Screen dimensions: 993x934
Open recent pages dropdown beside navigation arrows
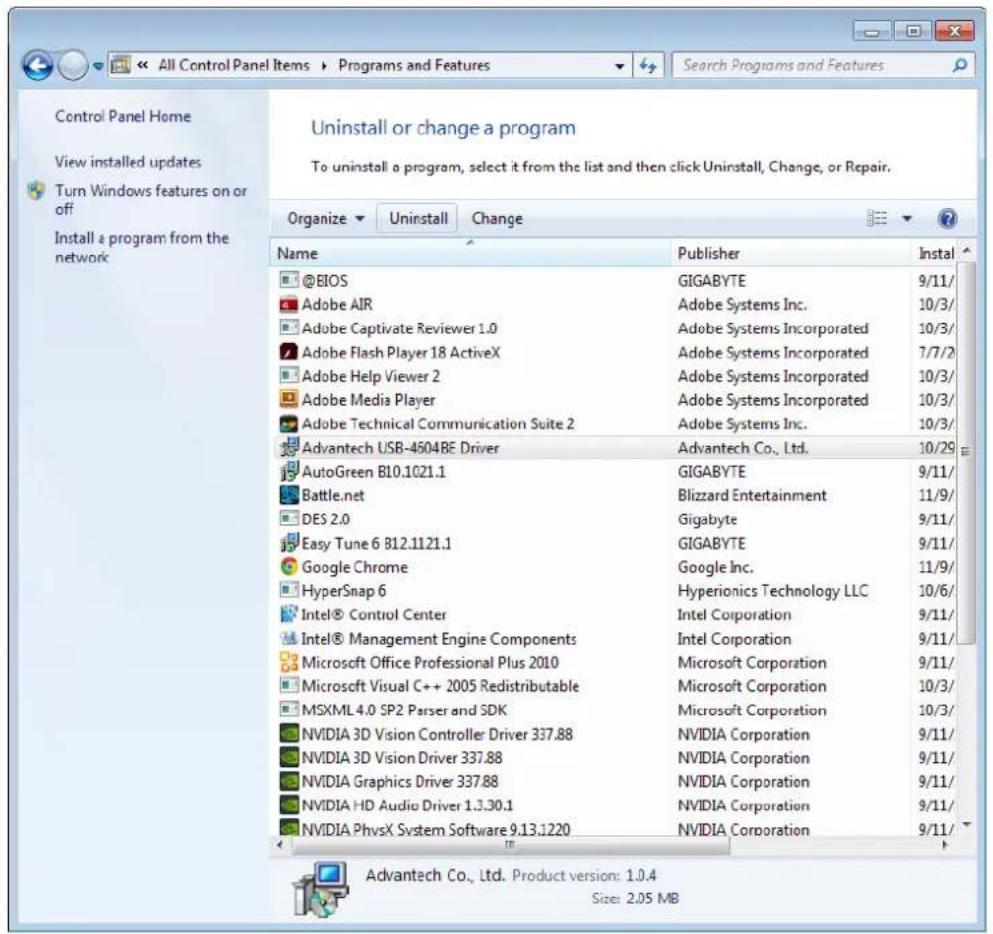[98, 66]
